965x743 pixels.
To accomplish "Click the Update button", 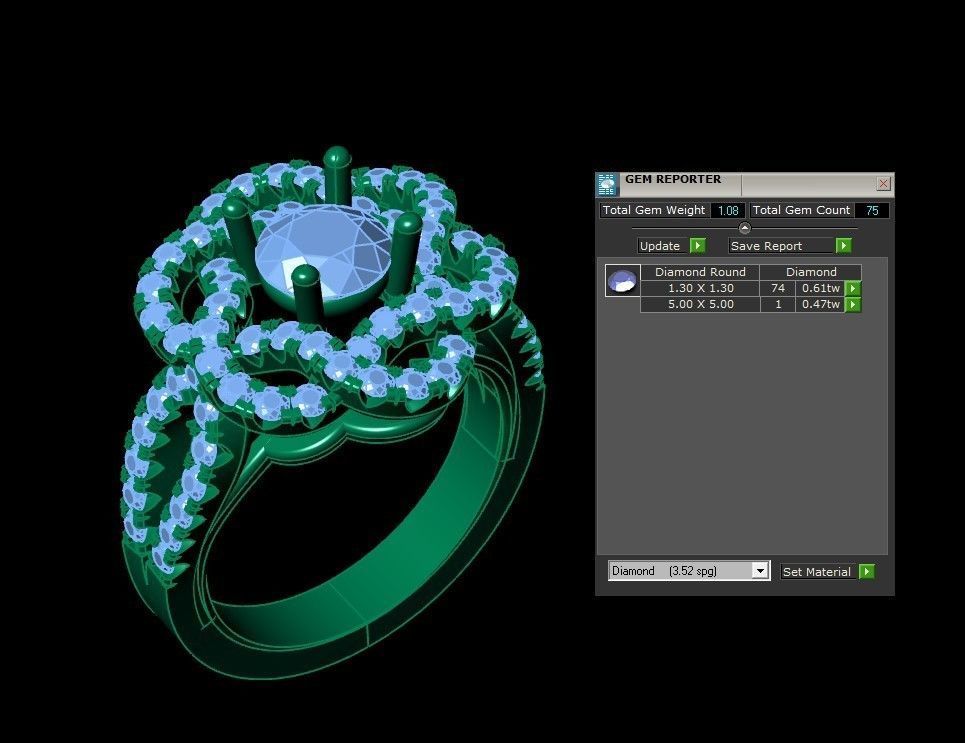I will click(662, 246).
